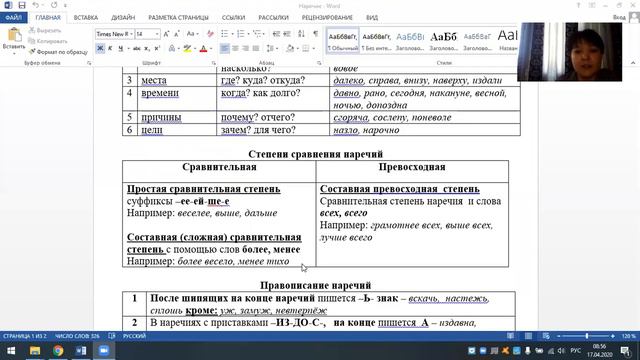Center the text alignment
The image size is (640, 360).
coord(235,49)
